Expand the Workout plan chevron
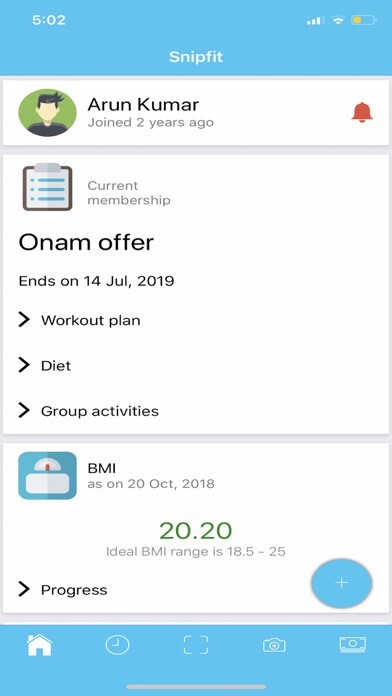The image size is (392, 696). point(24,320)
